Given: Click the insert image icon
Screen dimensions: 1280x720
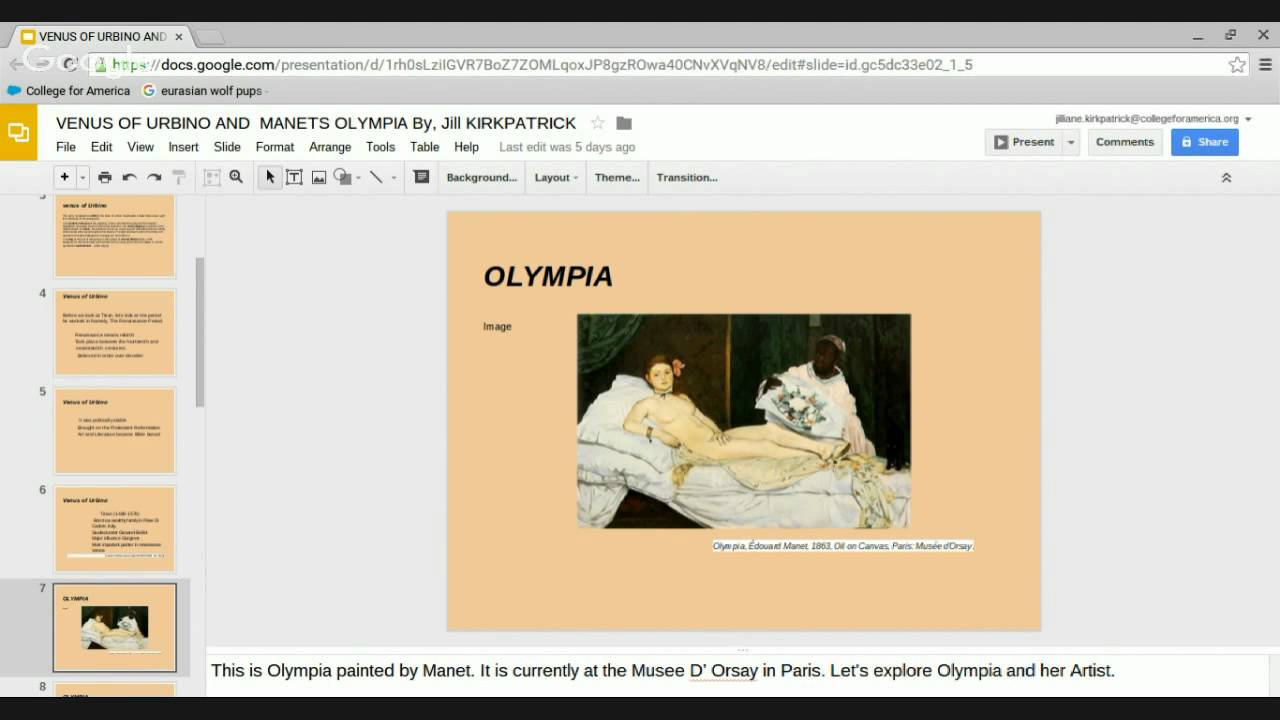Looking at the screenshot, I should (319, 177).
